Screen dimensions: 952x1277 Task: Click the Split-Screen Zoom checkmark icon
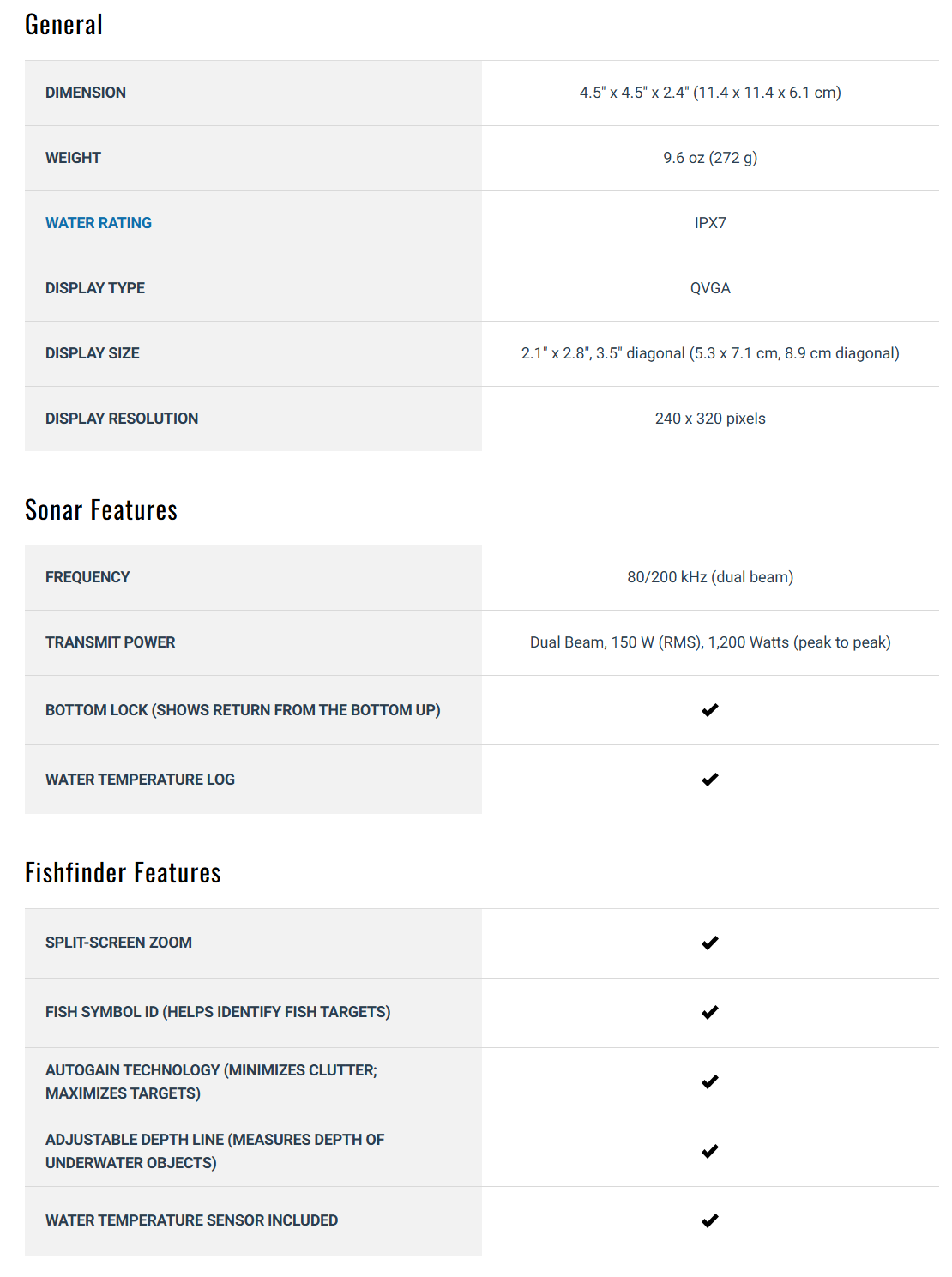(x=710, y=943)
